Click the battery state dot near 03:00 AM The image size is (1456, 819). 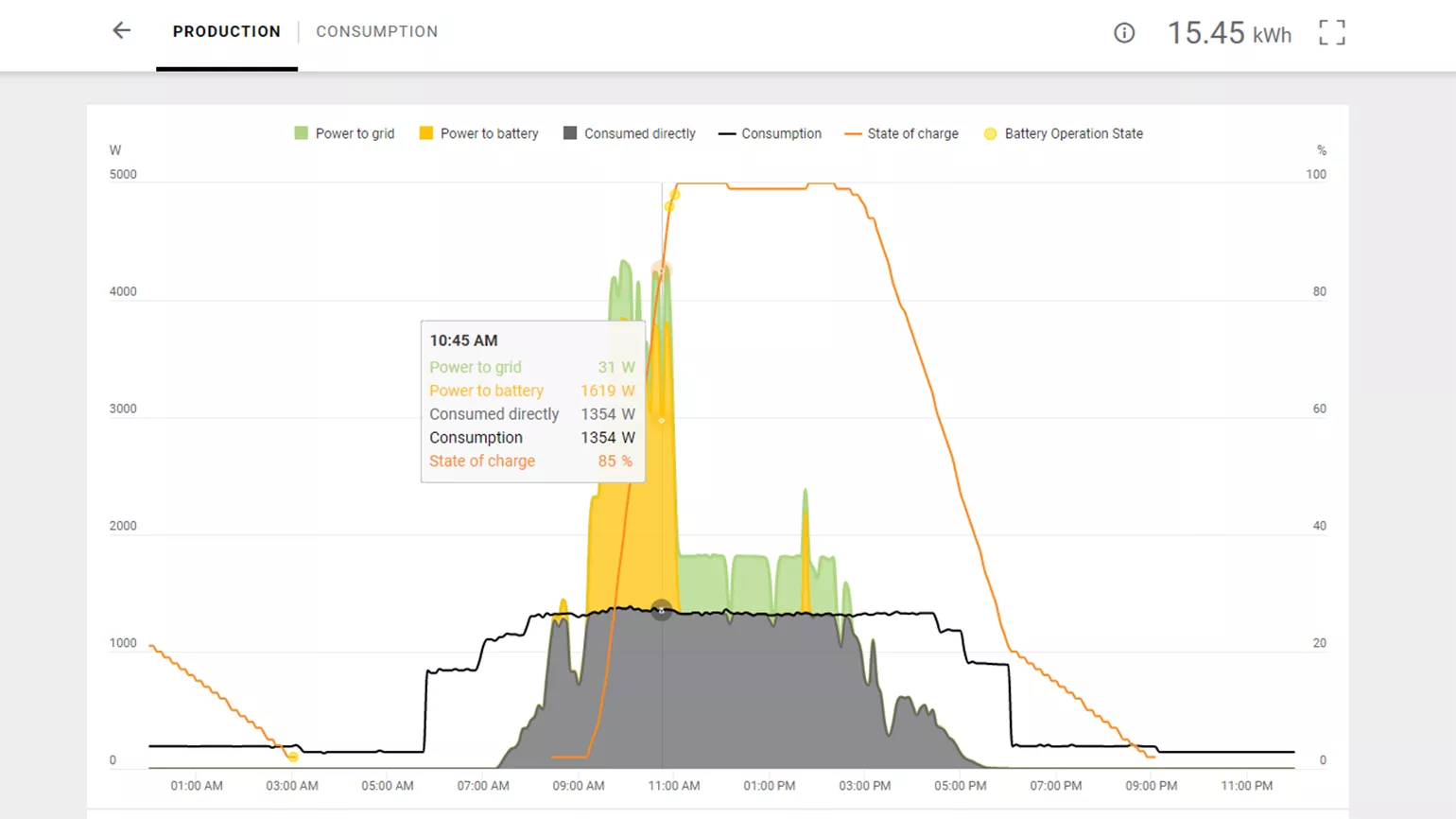293,756
